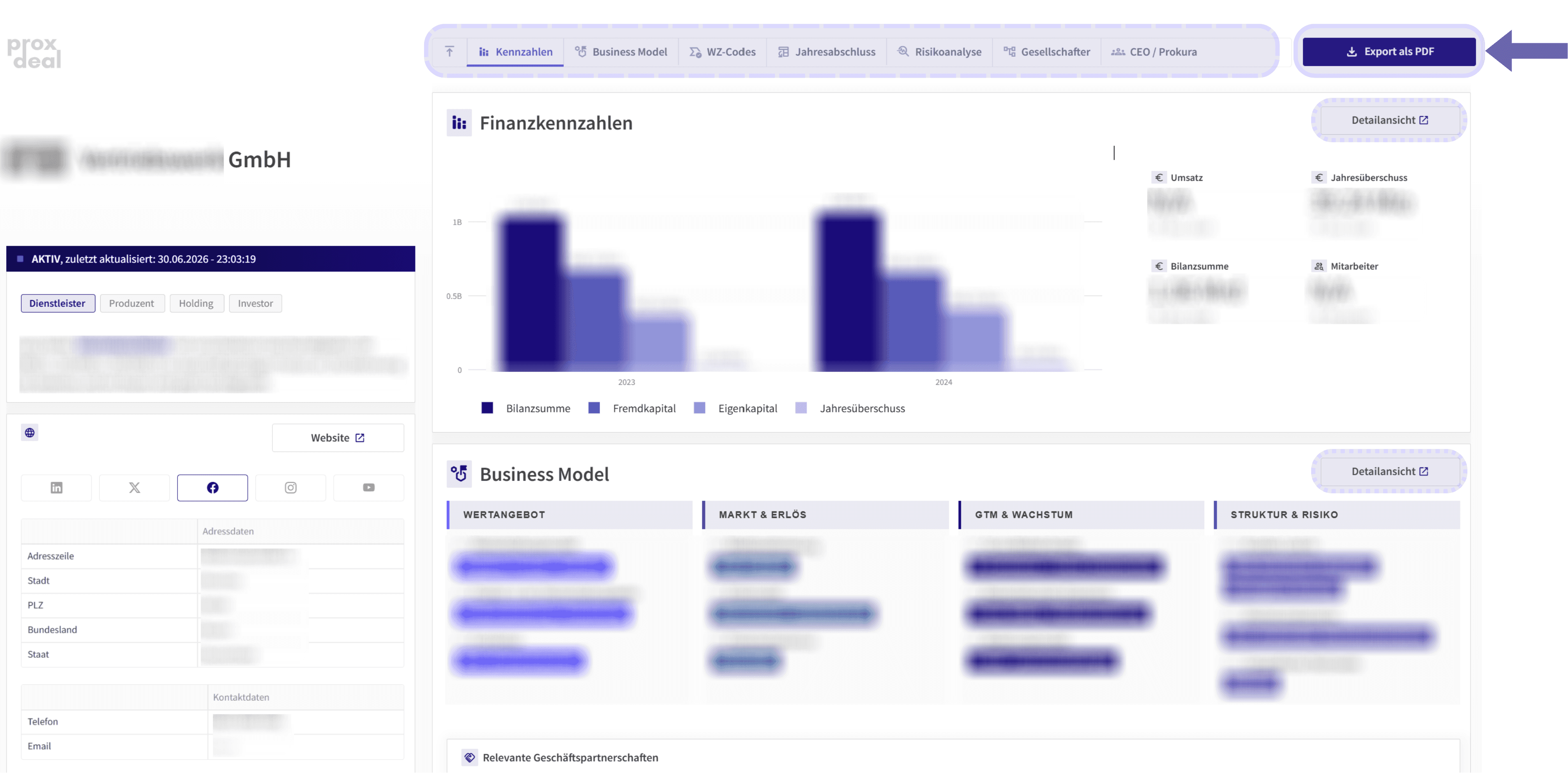Click Export als PDF button
Screen dimensions: 1568x773
point(1389,52)
